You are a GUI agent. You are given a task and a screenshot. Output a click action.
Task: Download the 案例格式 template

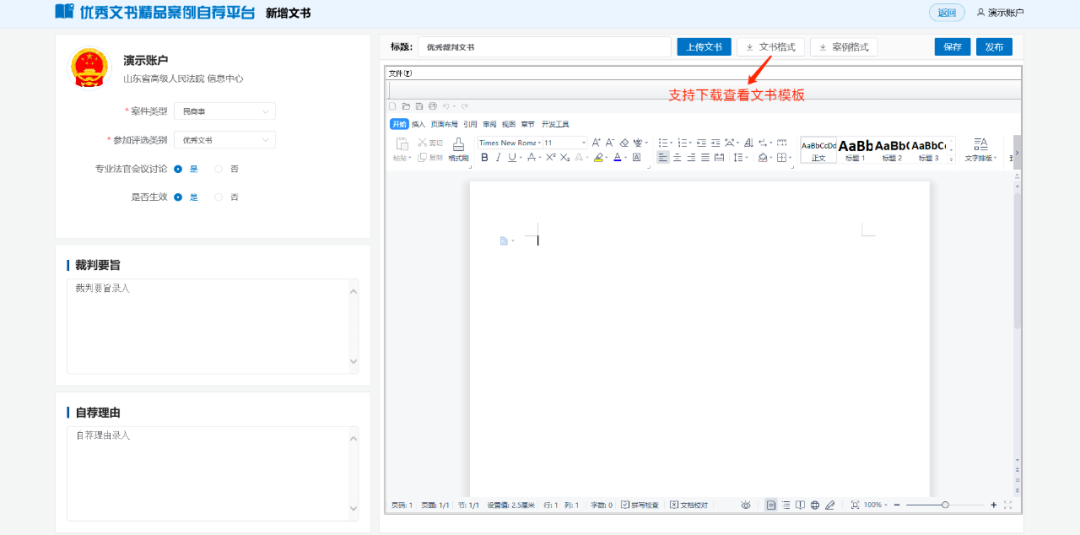pyautogui.click(x=844, y=47)
